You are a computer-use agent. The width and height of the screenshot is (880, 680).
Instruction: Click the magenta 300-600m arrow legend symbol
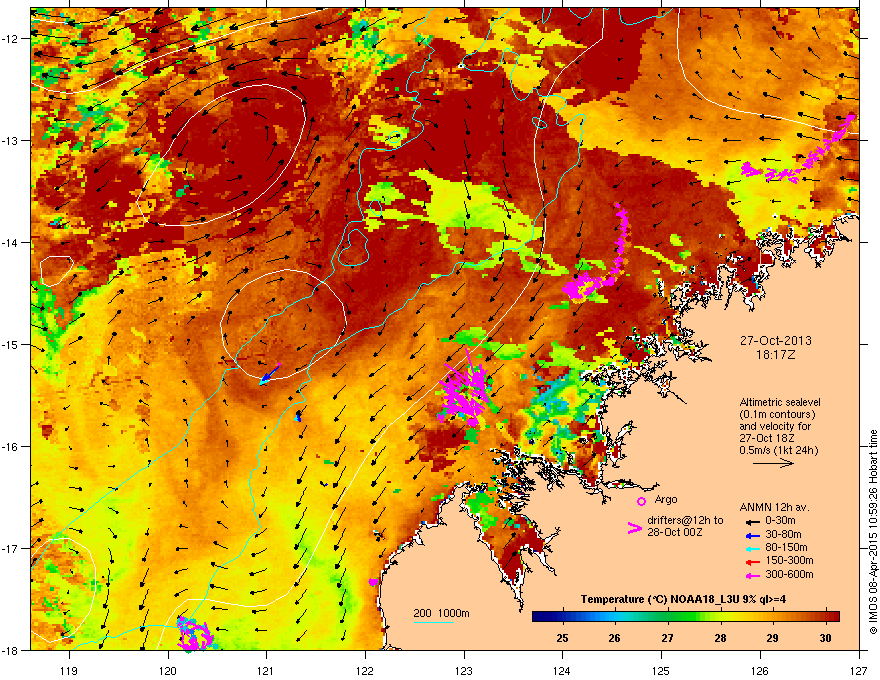pyautogui.click(x=752, y=575)
